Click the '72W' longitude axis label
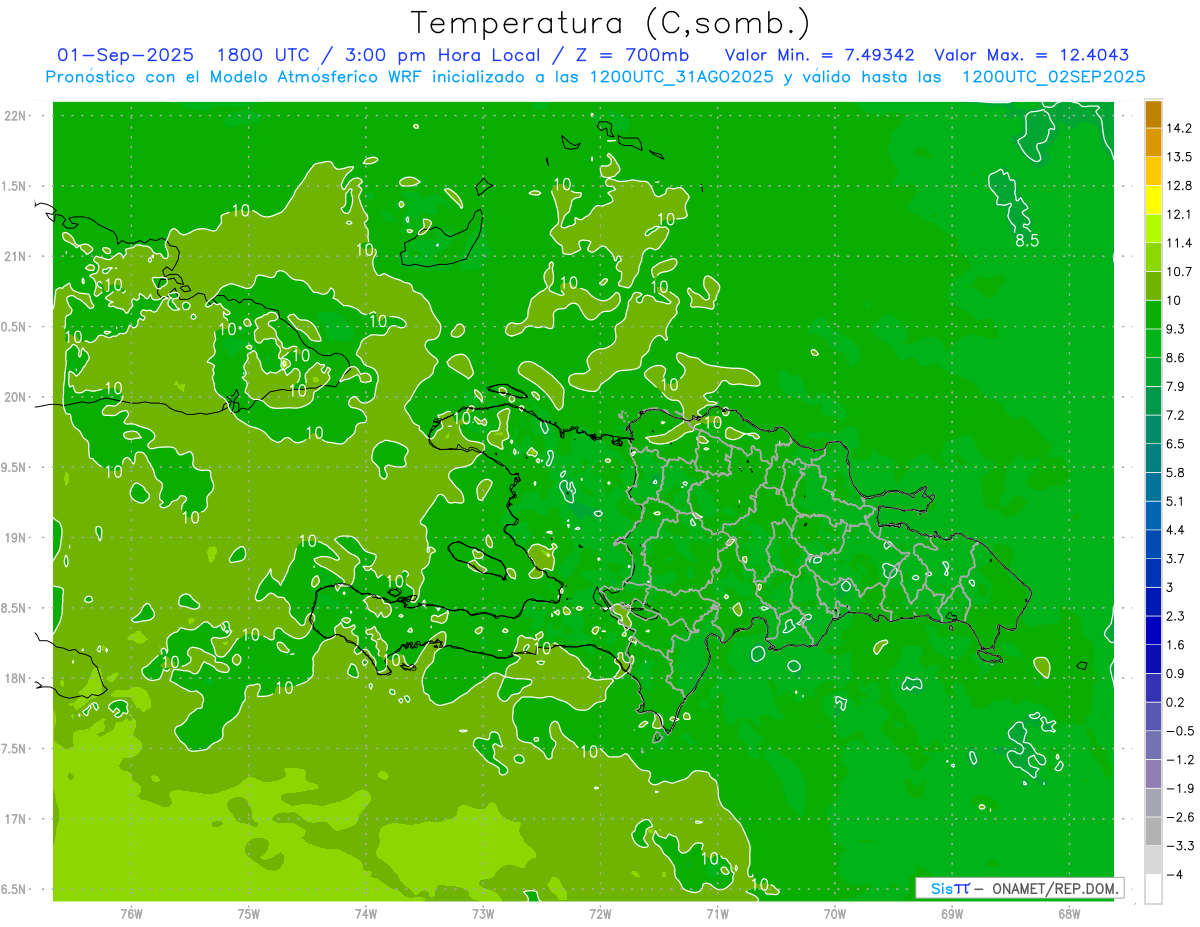1200x927 pixels. click(x=600, y=913)
